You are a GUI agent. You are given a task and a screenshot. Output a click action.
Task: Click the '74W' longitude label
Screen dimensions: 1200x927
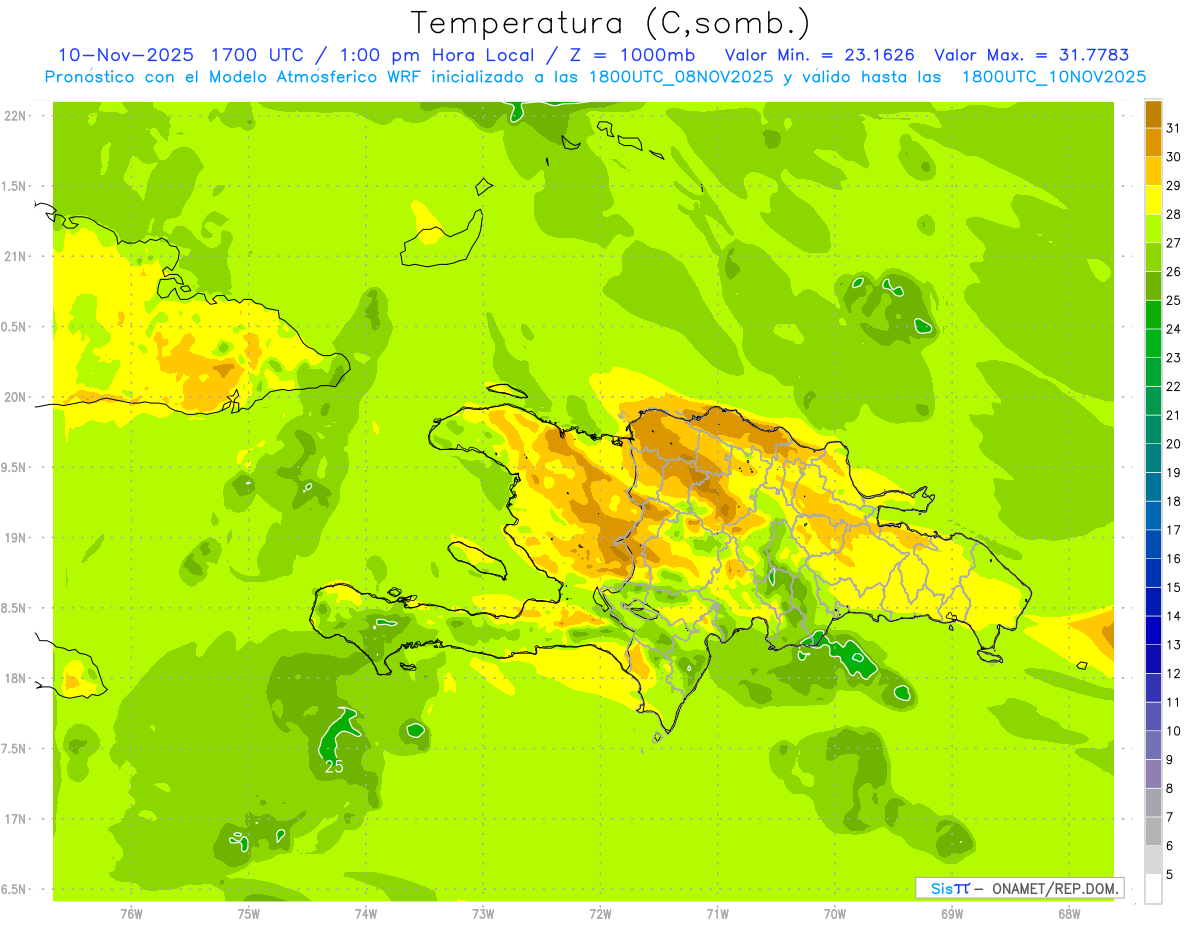[x=366, y=913]
